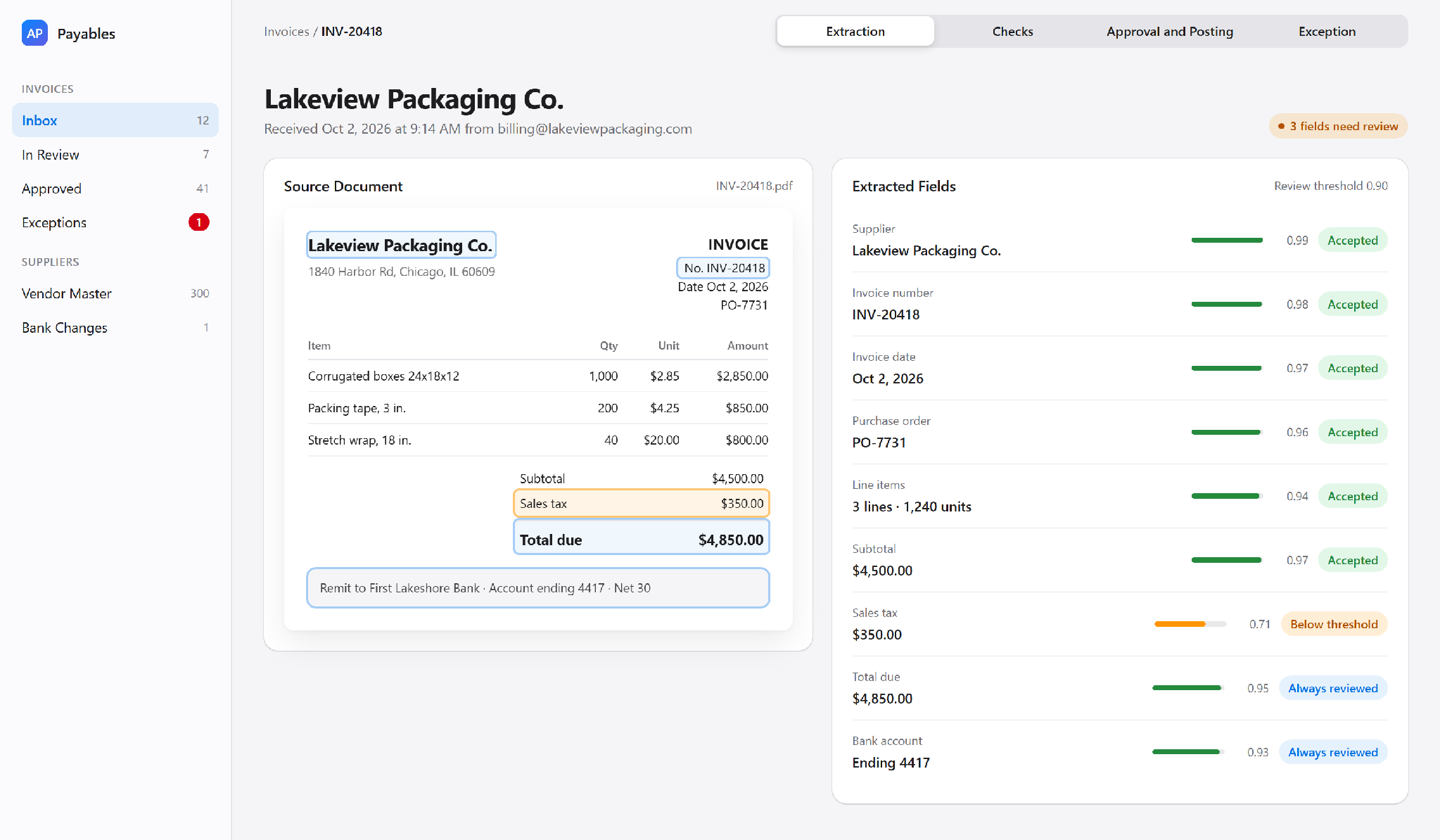Click the Invoice date Accepted badge

pos(1352,369)
